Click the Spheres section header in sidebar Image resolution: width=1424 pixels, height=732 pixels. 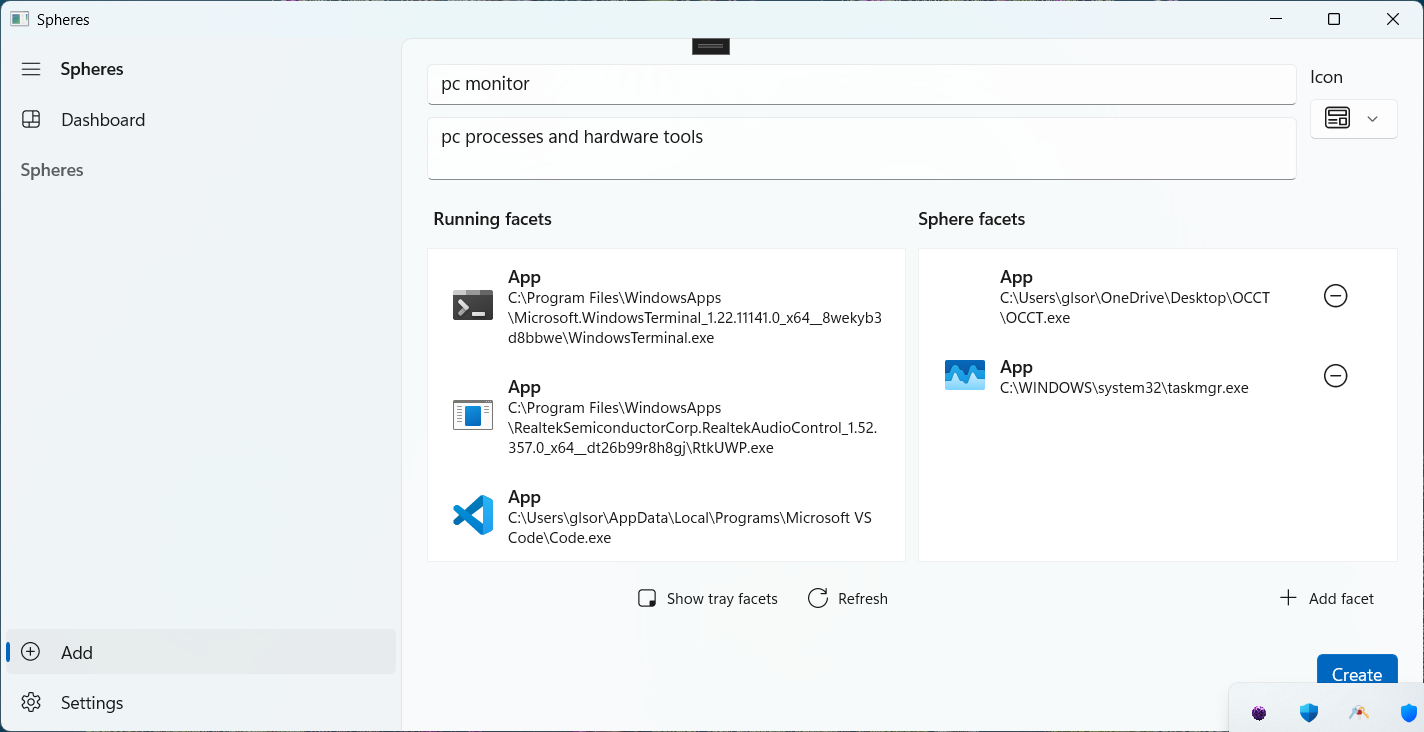click(x=52, y=170)
